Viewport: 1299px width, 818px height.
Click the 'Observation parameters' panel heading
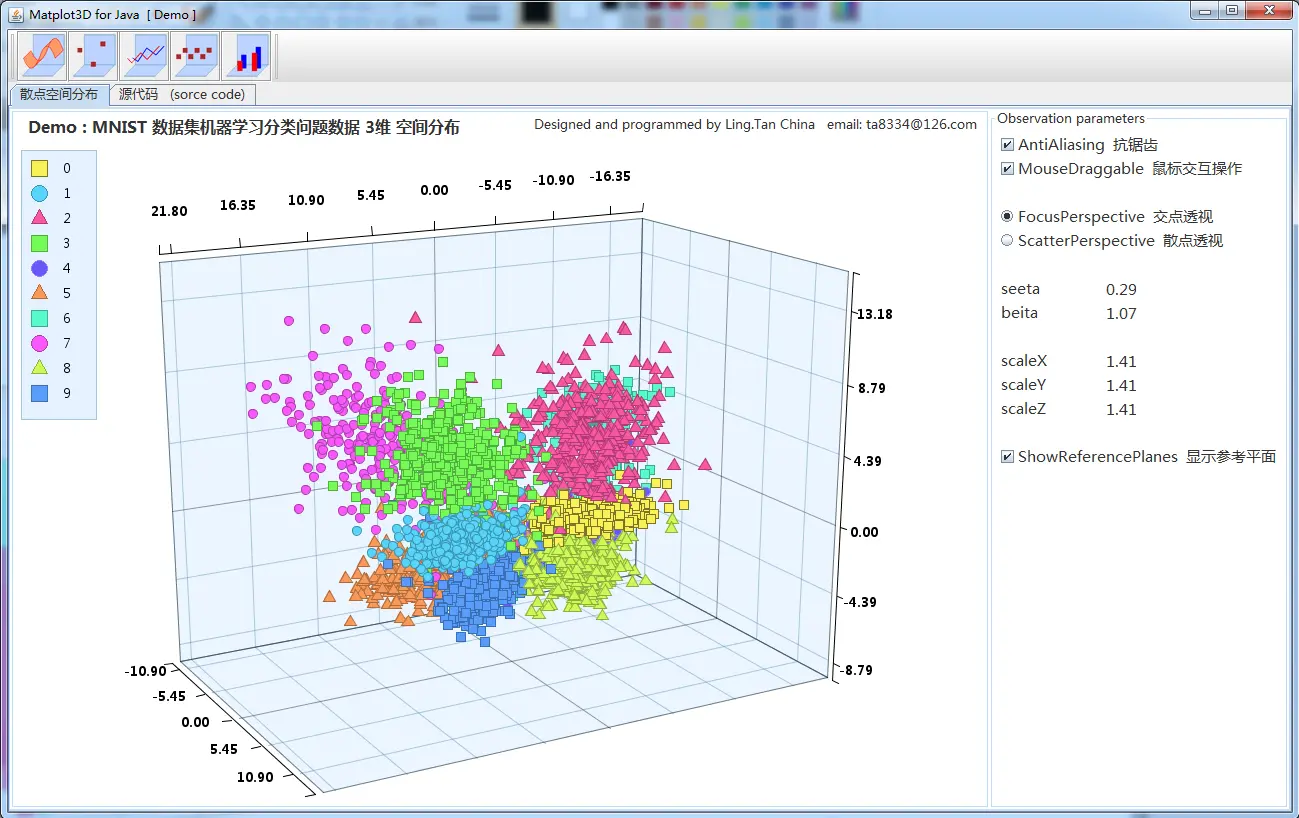pos(1071,118)
